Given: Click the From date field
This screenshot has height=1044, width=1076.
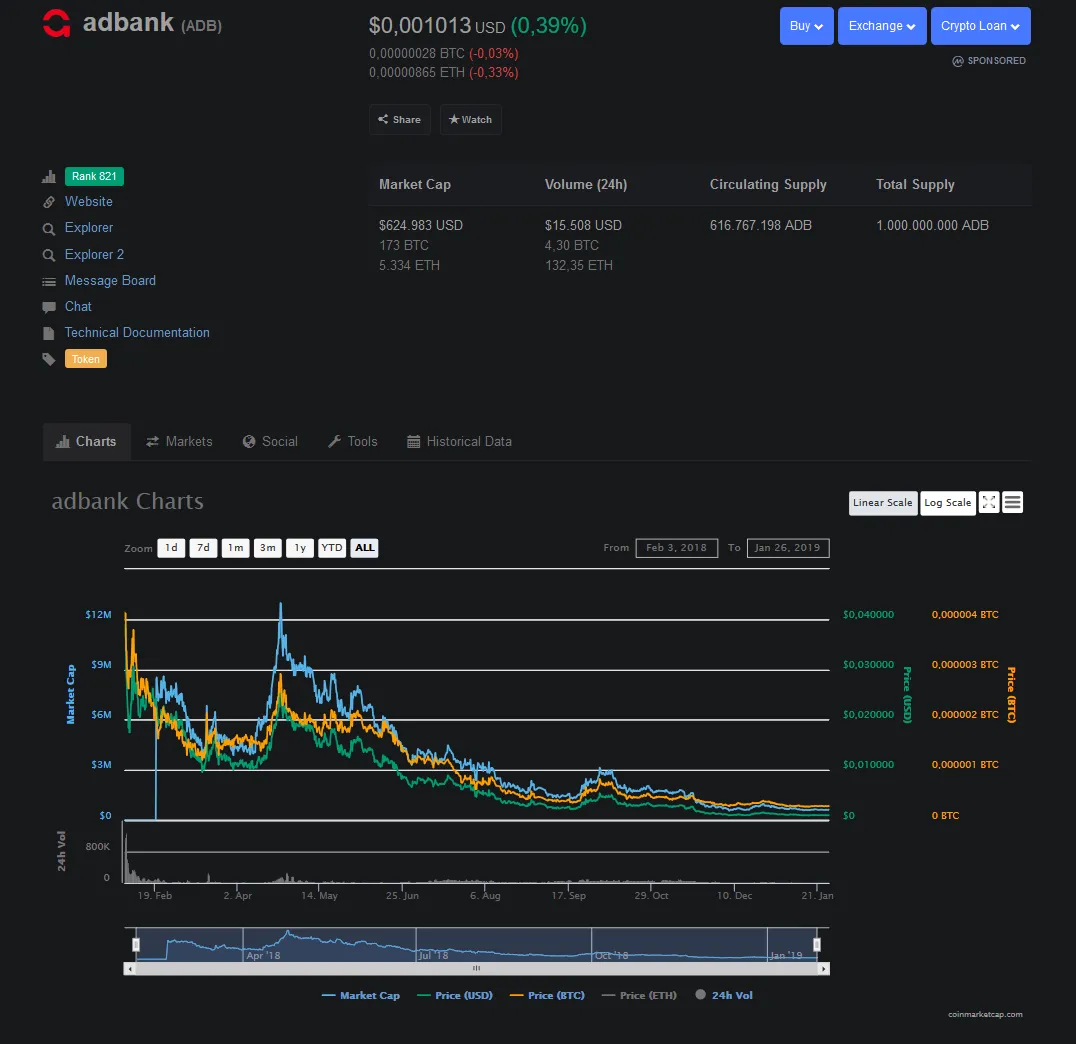Looking at the screenshot, I should coord(677,548).
